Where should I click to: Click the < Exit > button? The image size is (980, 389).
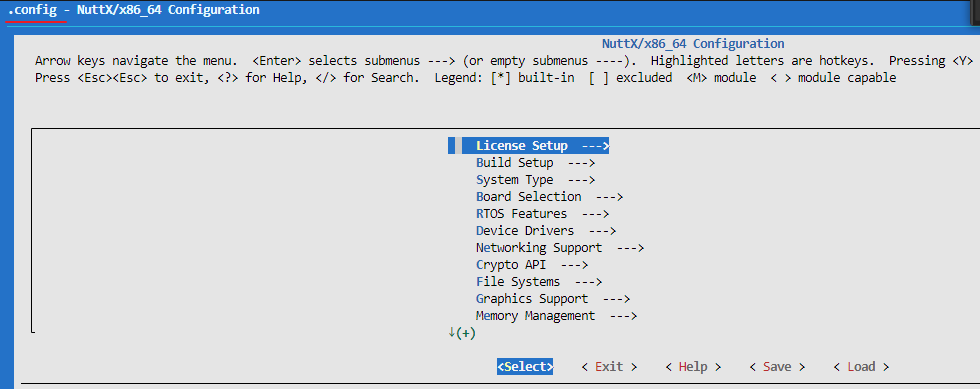coord(609,366)
